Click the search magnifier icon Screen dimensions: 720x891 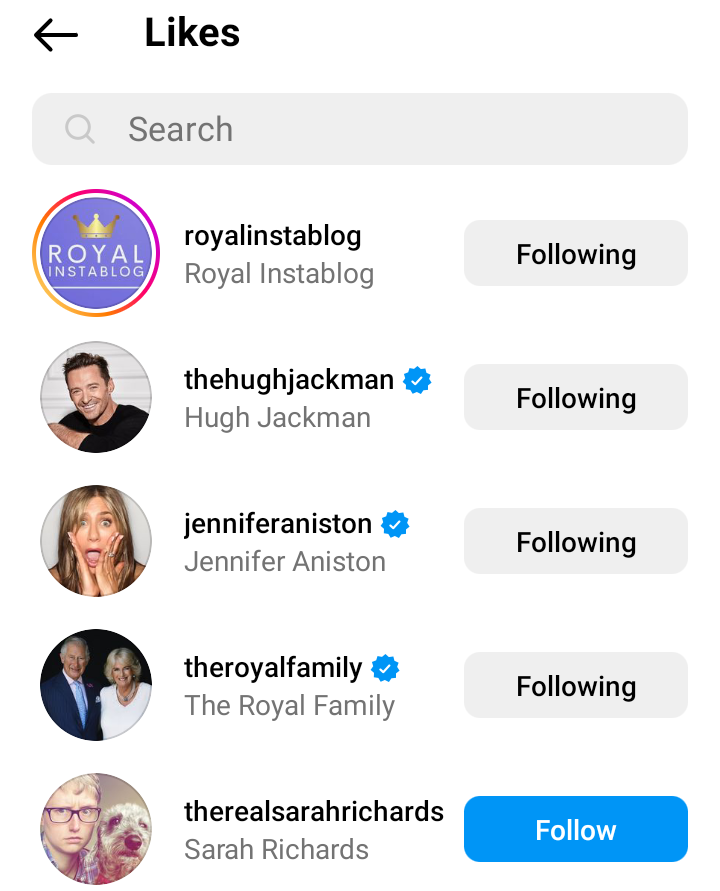click(x=79, y=129)
